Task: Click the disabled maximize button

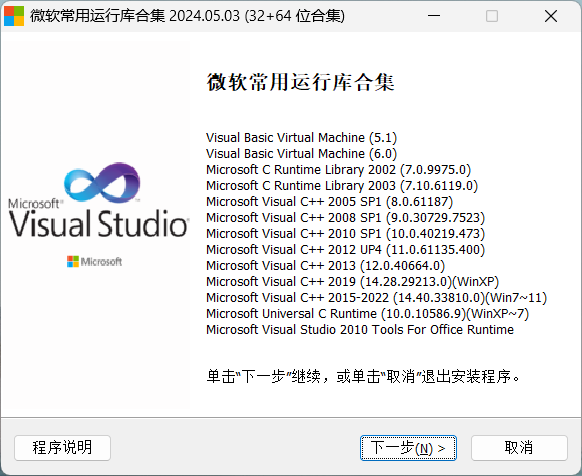Action: [492, 16]
